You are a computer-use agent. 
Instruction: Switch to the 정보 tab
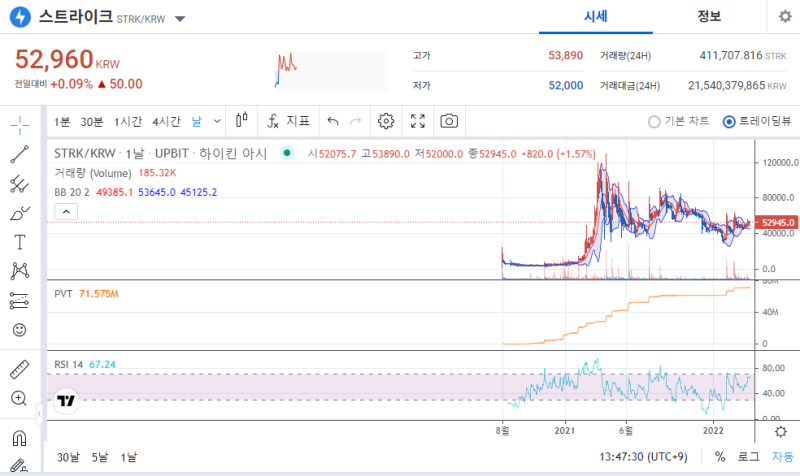[x=709, y=17]
